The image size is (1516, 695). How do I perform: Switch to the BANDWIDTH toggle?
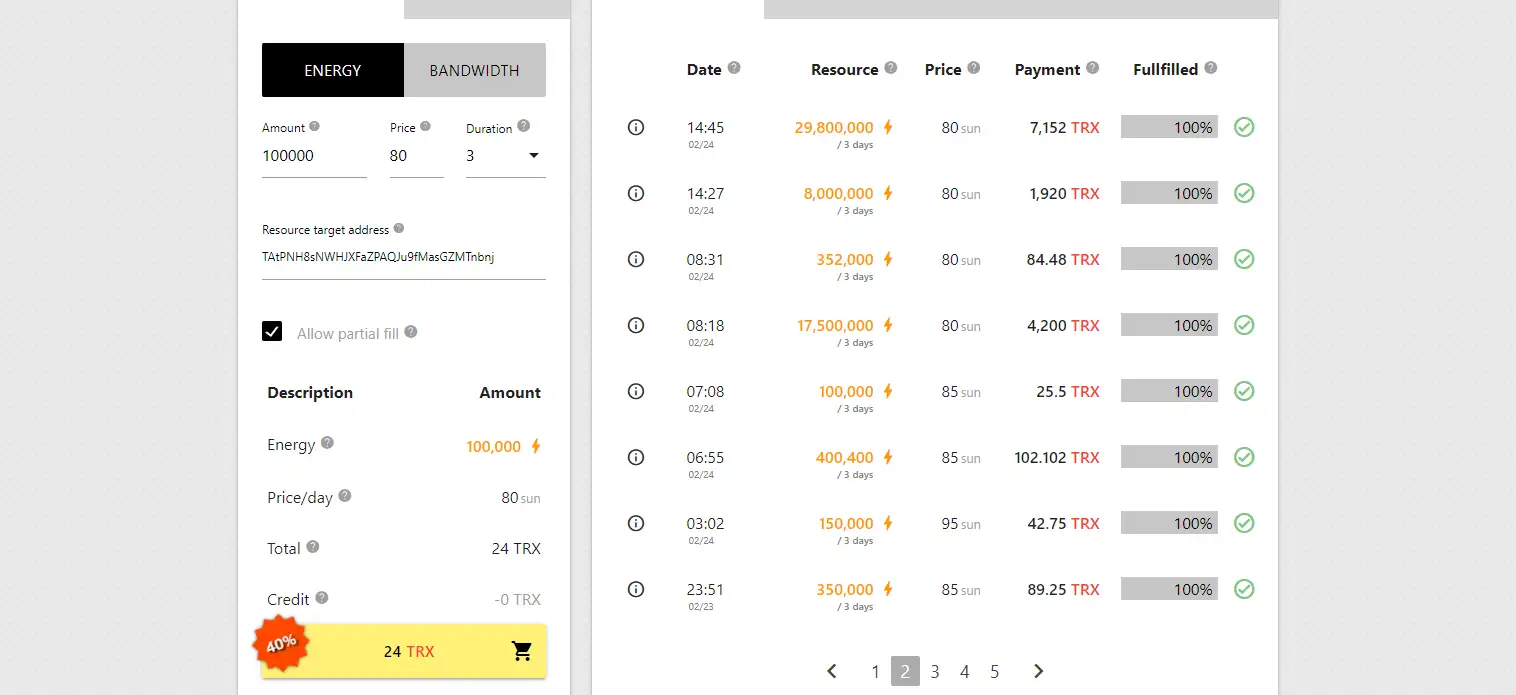pyautogui.click(x=474, y=70)
